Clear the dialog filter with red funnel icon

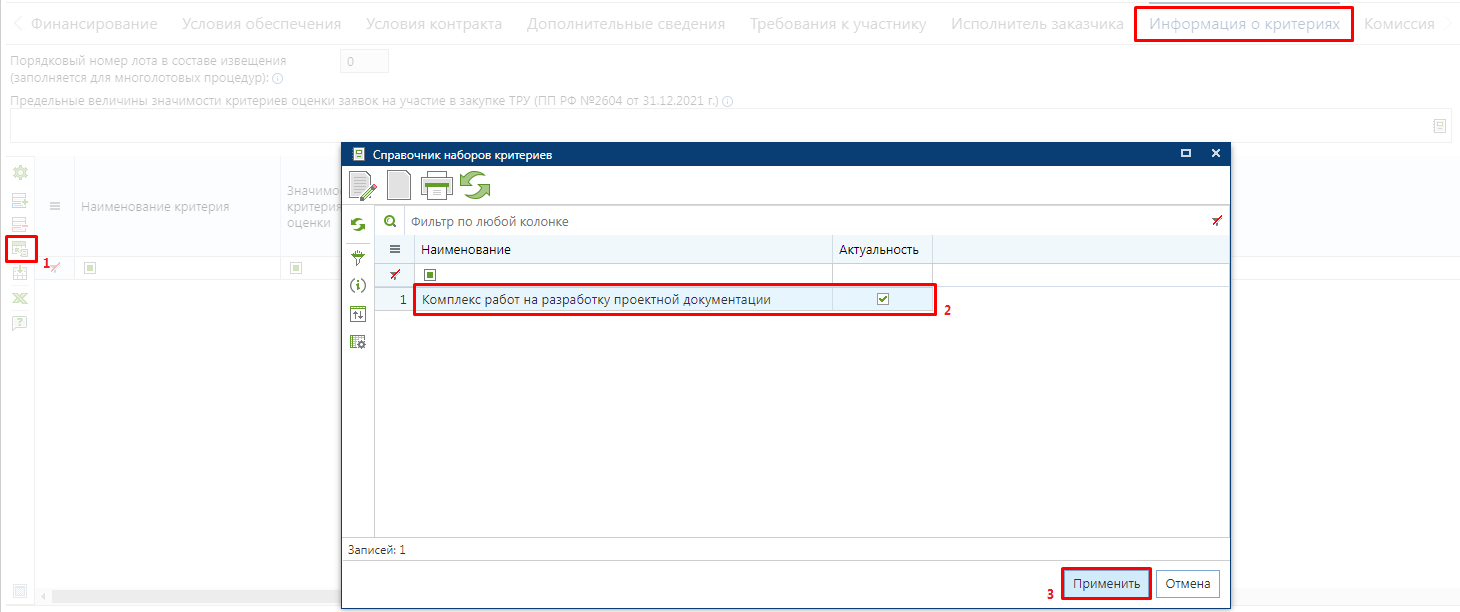(1216, 221)
